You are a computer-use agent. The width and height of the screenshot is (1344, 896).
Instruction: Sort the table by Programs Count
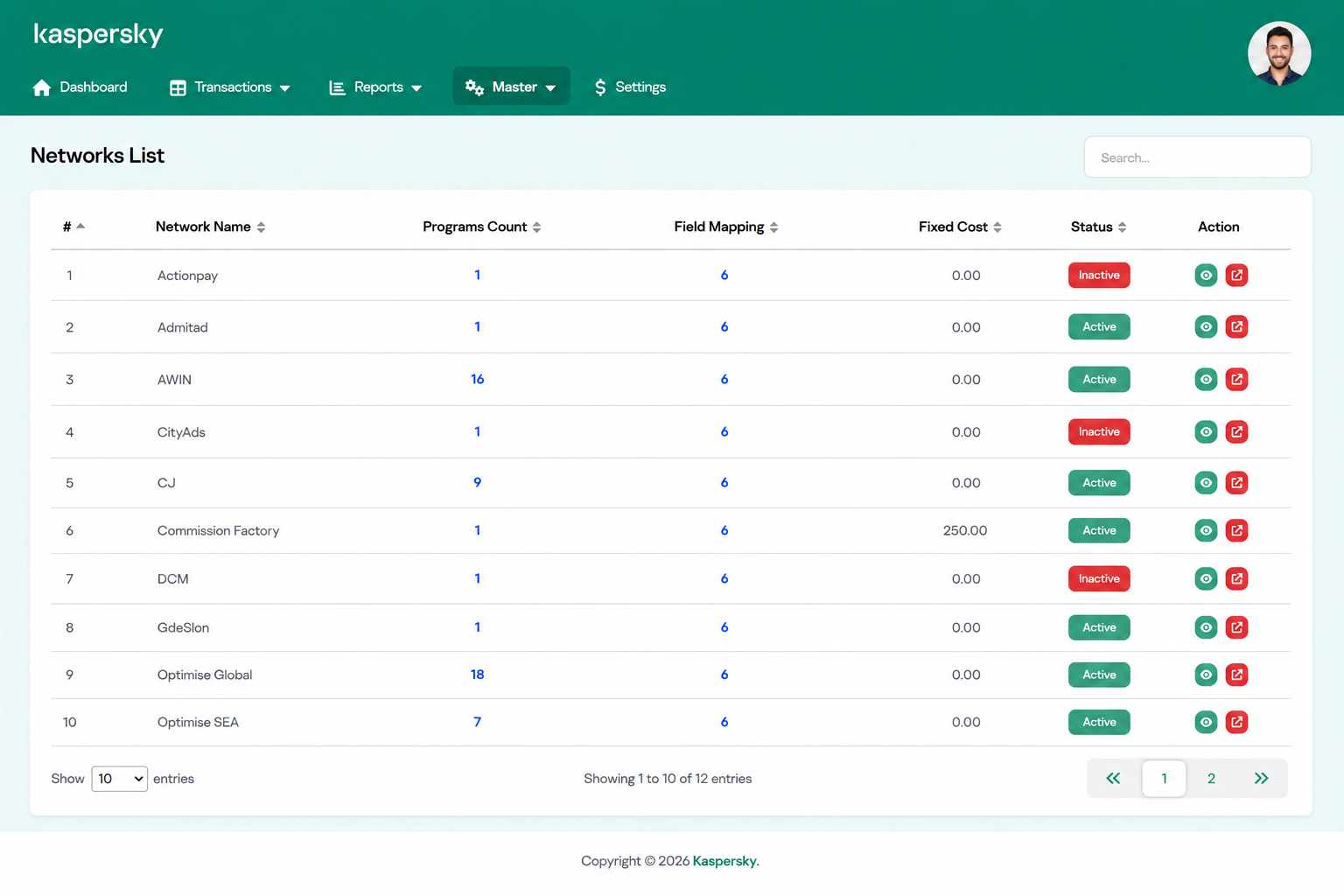coord(481,227)
